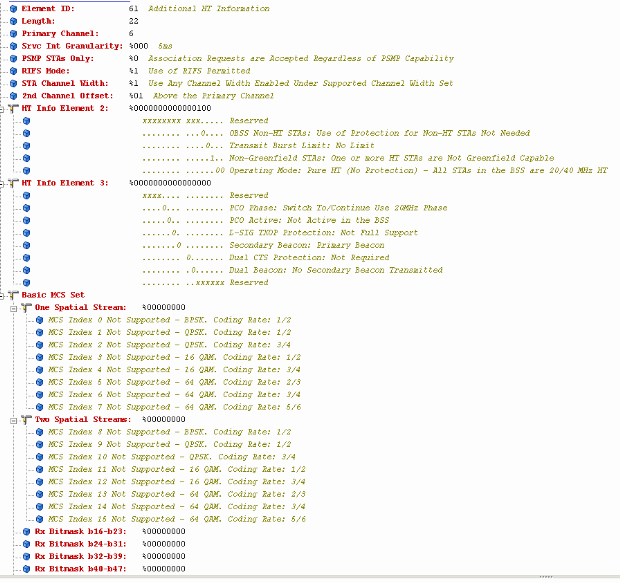Select the Rx Bitmask b32-b39 label
This screenshot has width=620, height=583.
[x=81, y=556]
